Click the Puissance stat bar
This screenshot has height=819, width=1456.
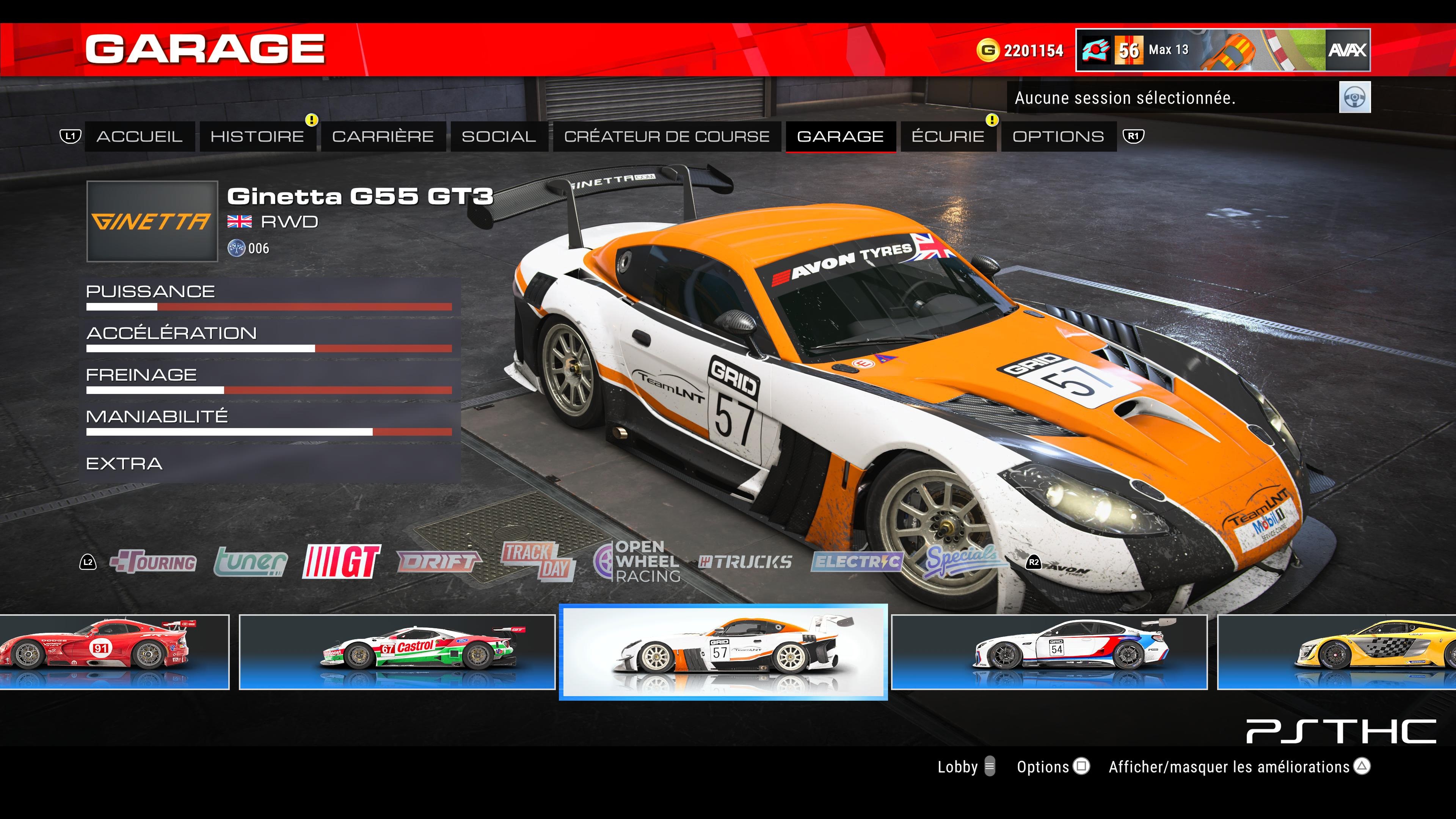click(269, 307)
